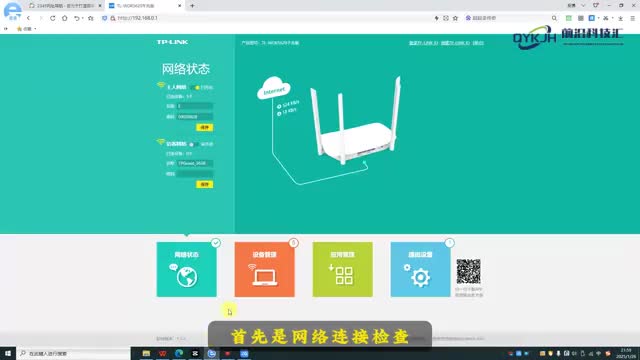Open a new browser tab with plus
Image resolution: width=640 pixels, height=360 pixels.
192,6
